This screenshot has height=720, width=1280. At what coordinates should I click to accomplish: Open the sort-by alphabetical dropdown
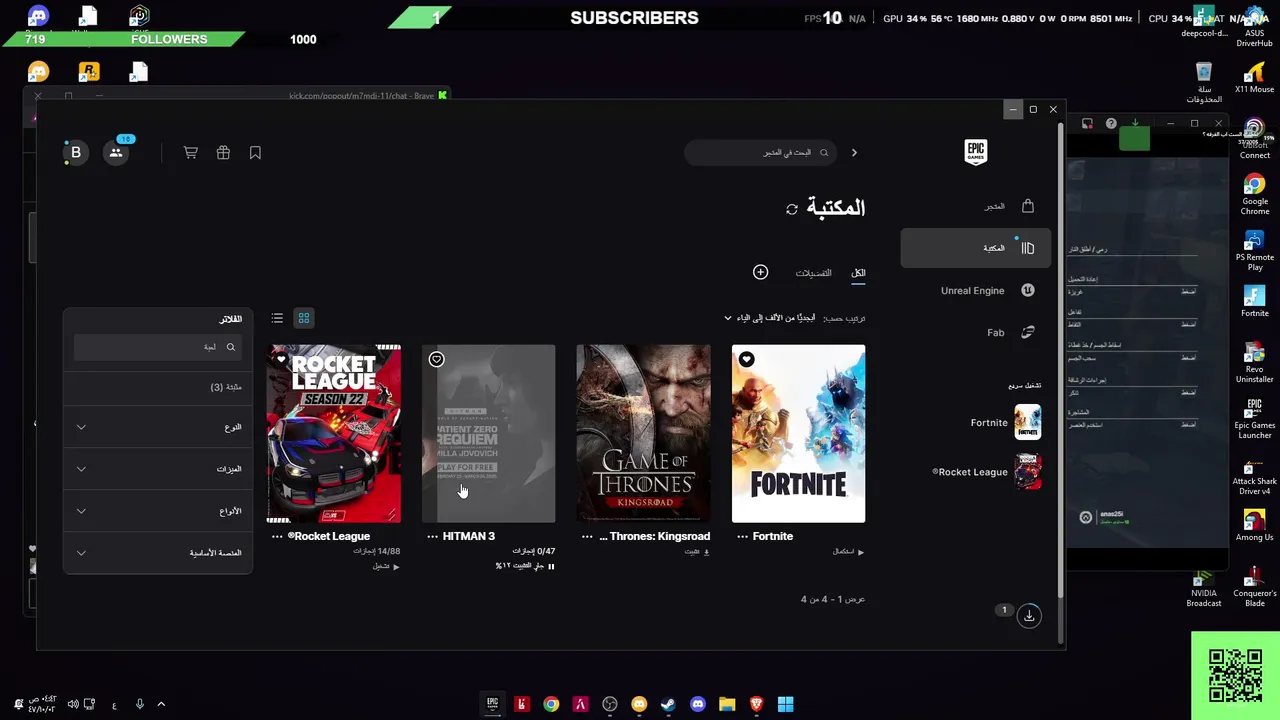pos(769,318)
